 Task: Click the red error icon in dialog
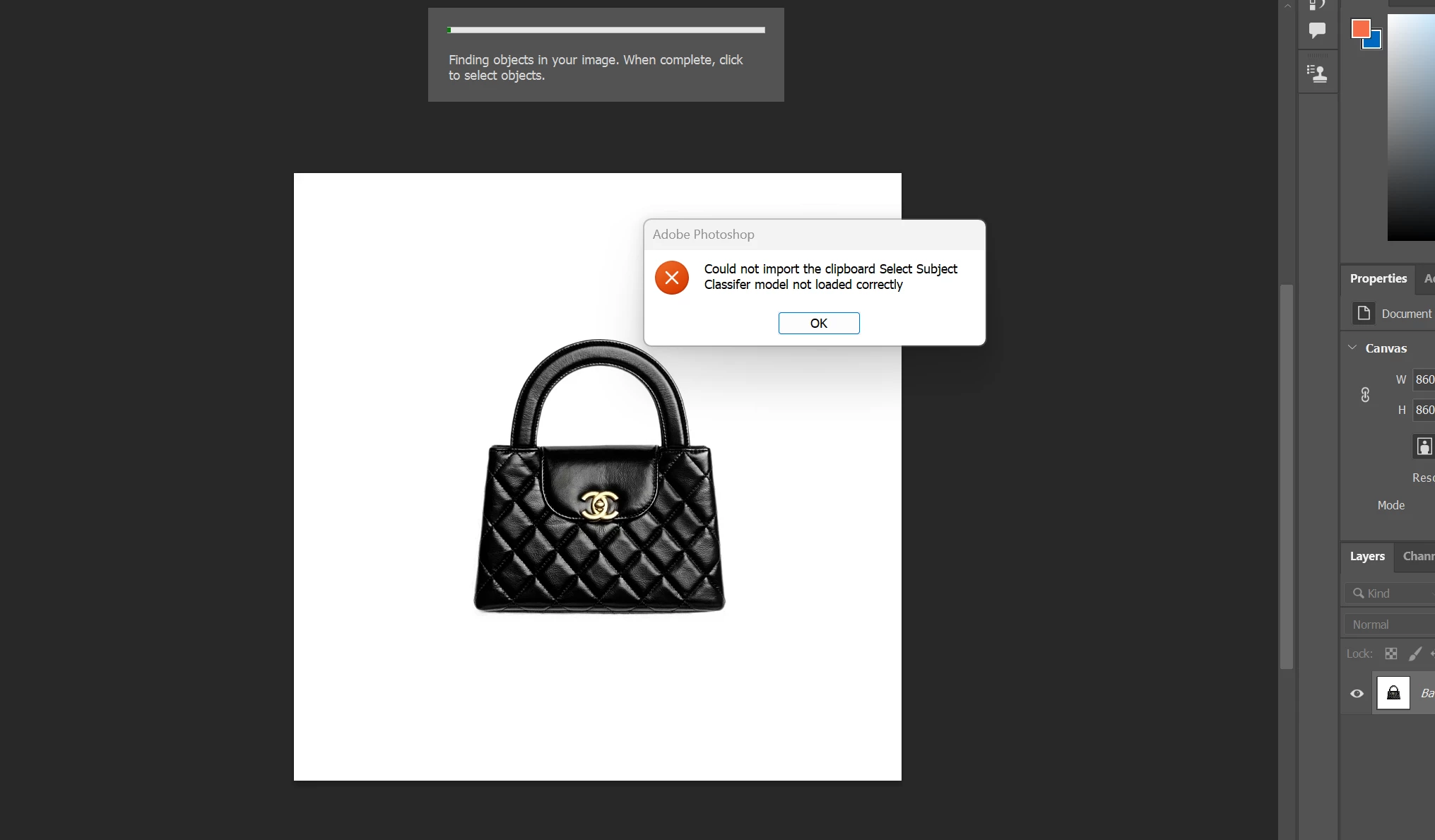672,278
